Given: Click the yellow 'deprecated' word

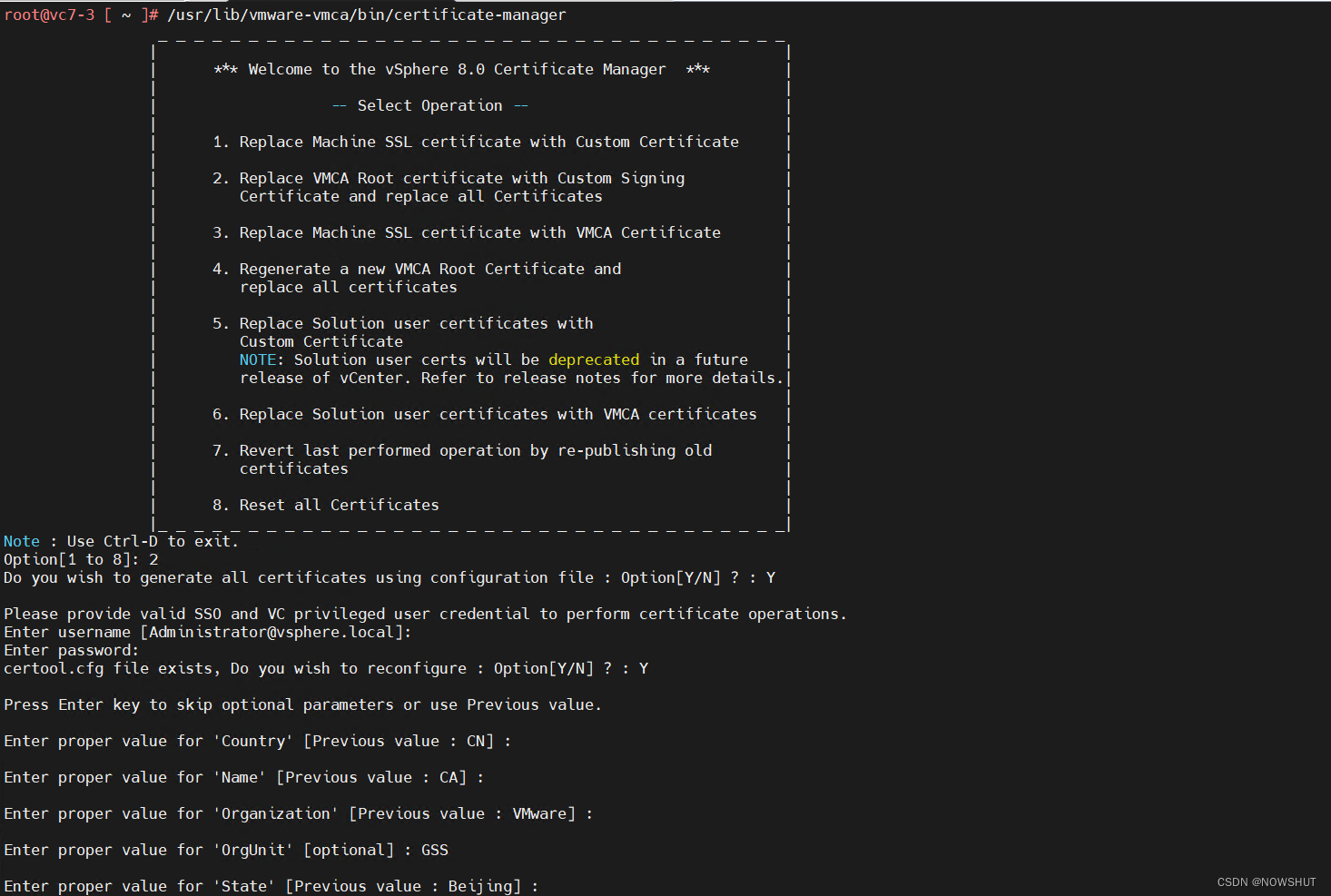Looking at the screenshot, I should [x=594, y=359].
